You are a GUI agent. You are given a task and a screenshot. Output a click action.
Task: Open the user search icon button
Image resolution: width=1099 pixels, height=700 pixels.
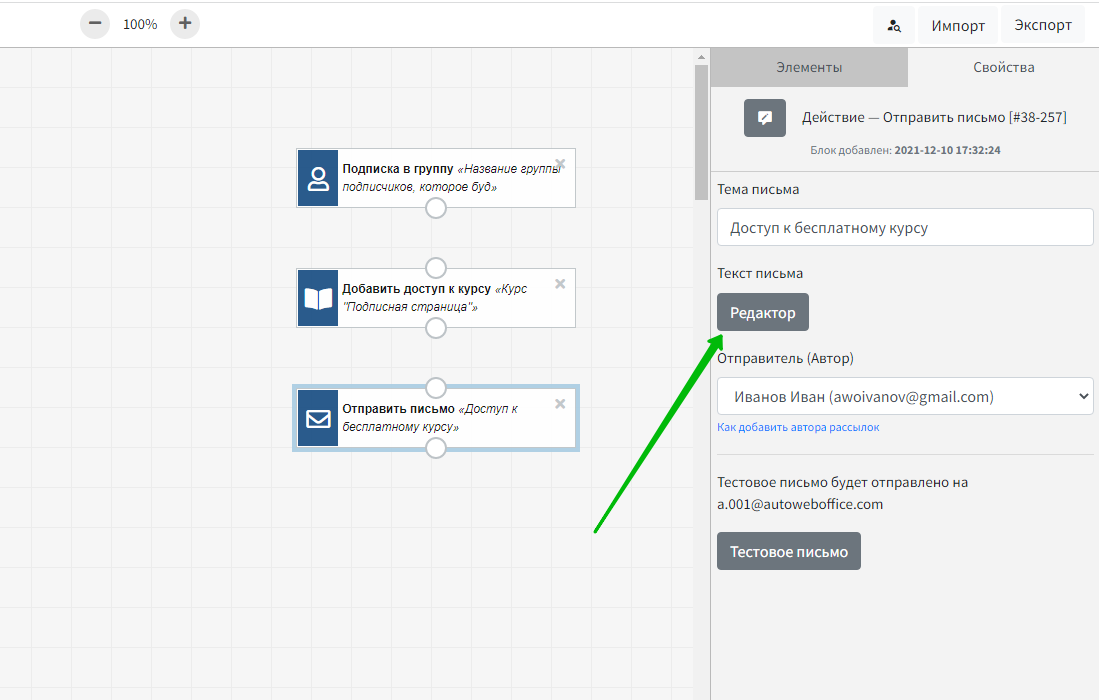[893, 26]
